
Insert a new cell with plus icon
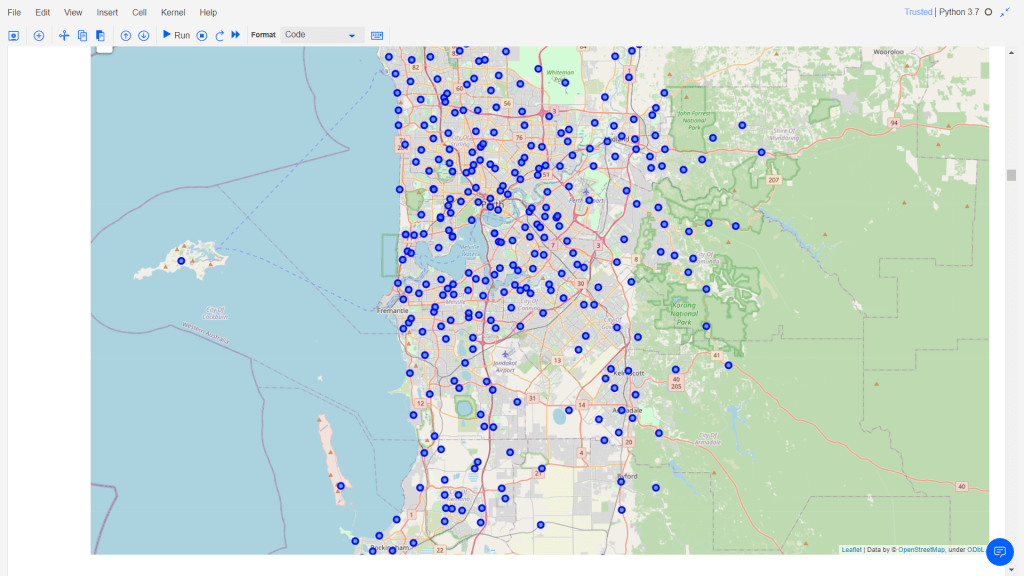(x=39, y=35)
